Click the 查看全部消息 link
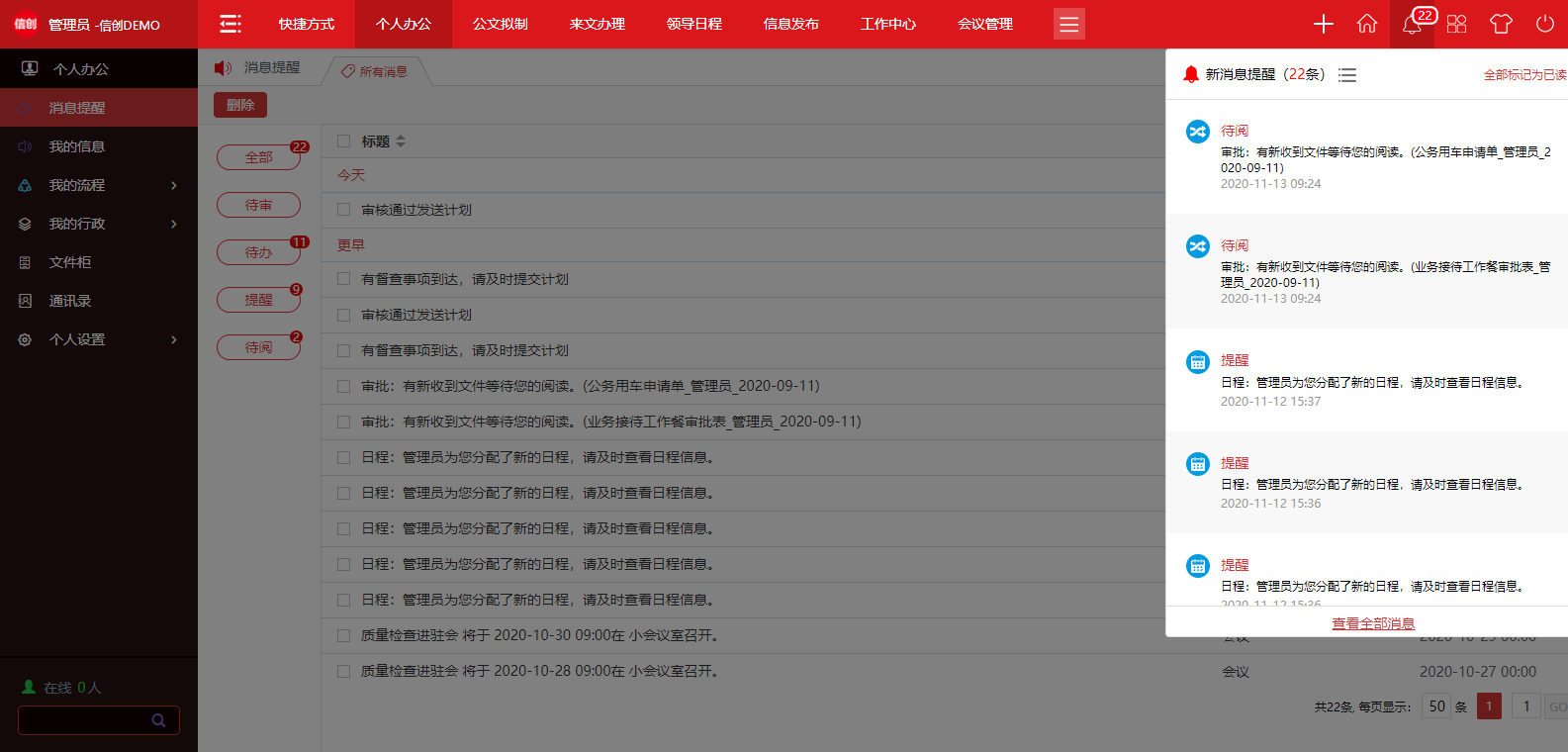The height and width of the screenshot is (752, 1568). coord(1373,623)
